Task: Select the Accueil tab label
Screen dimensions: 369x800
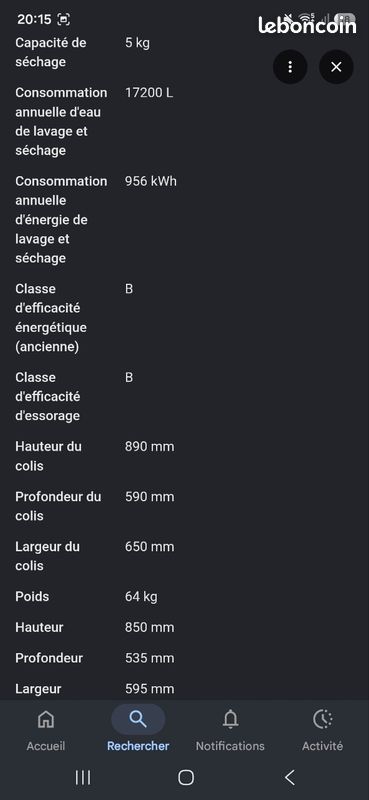Action: pyautogui.click(x=46, y=746)
